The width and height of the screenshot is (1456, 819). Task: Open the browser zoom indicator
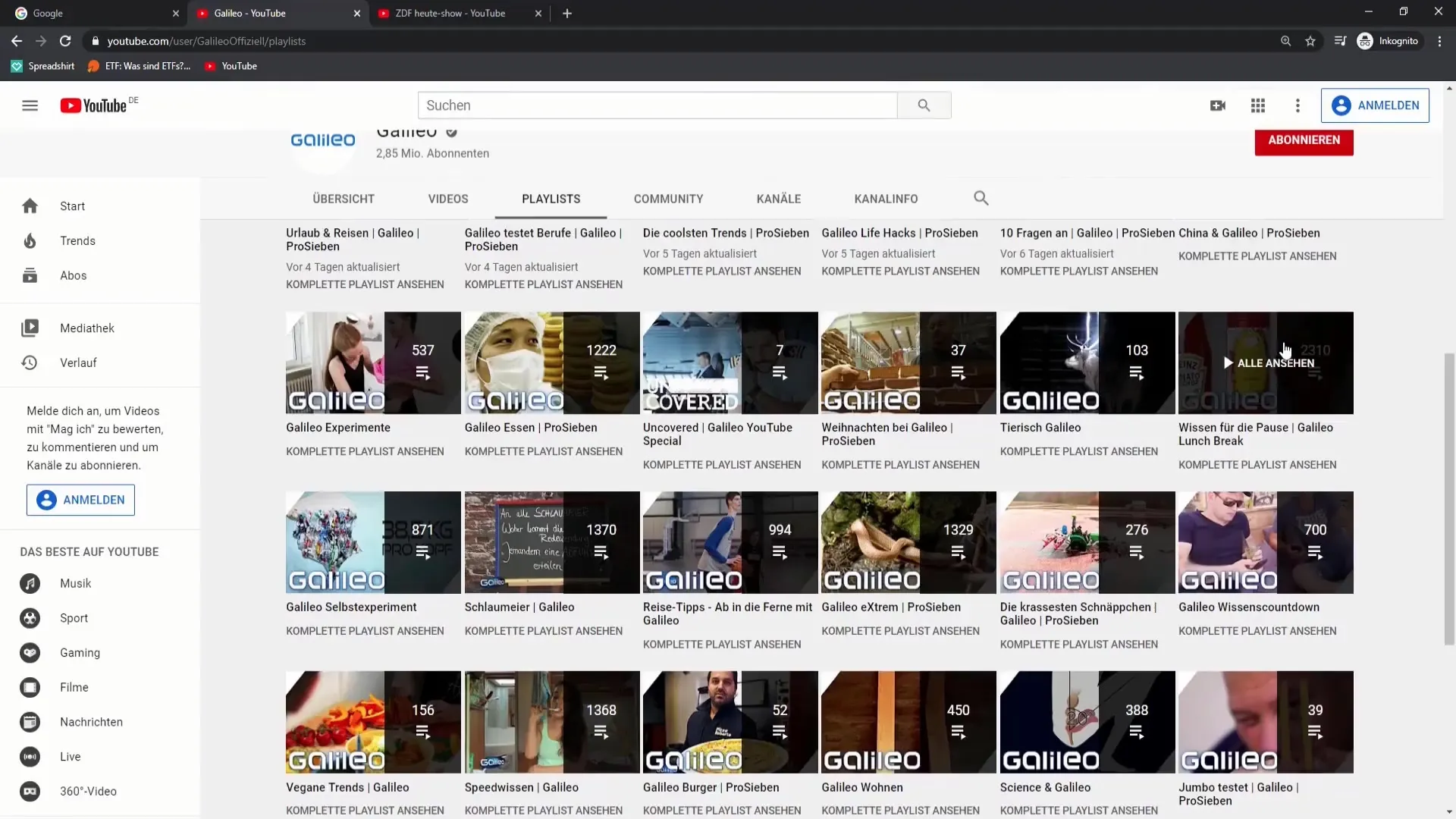point(1285,41)
